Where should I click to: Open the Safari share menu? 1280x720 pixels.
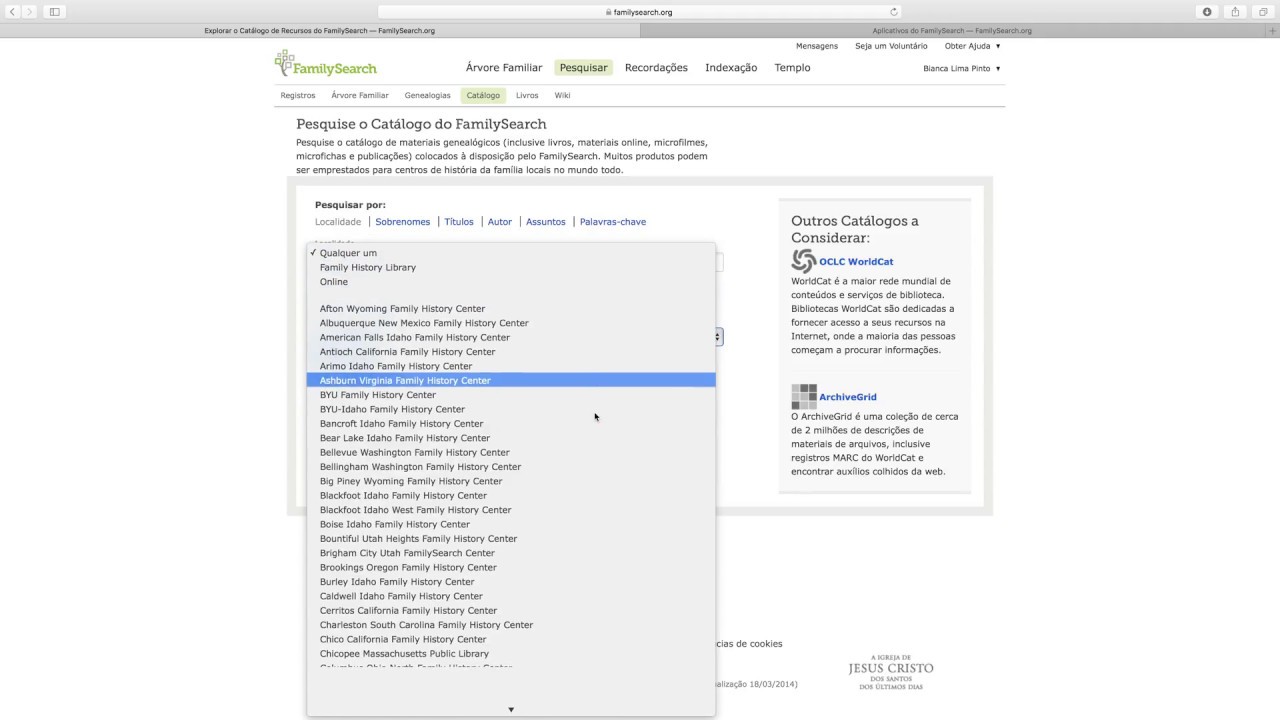click(1235, 12)
